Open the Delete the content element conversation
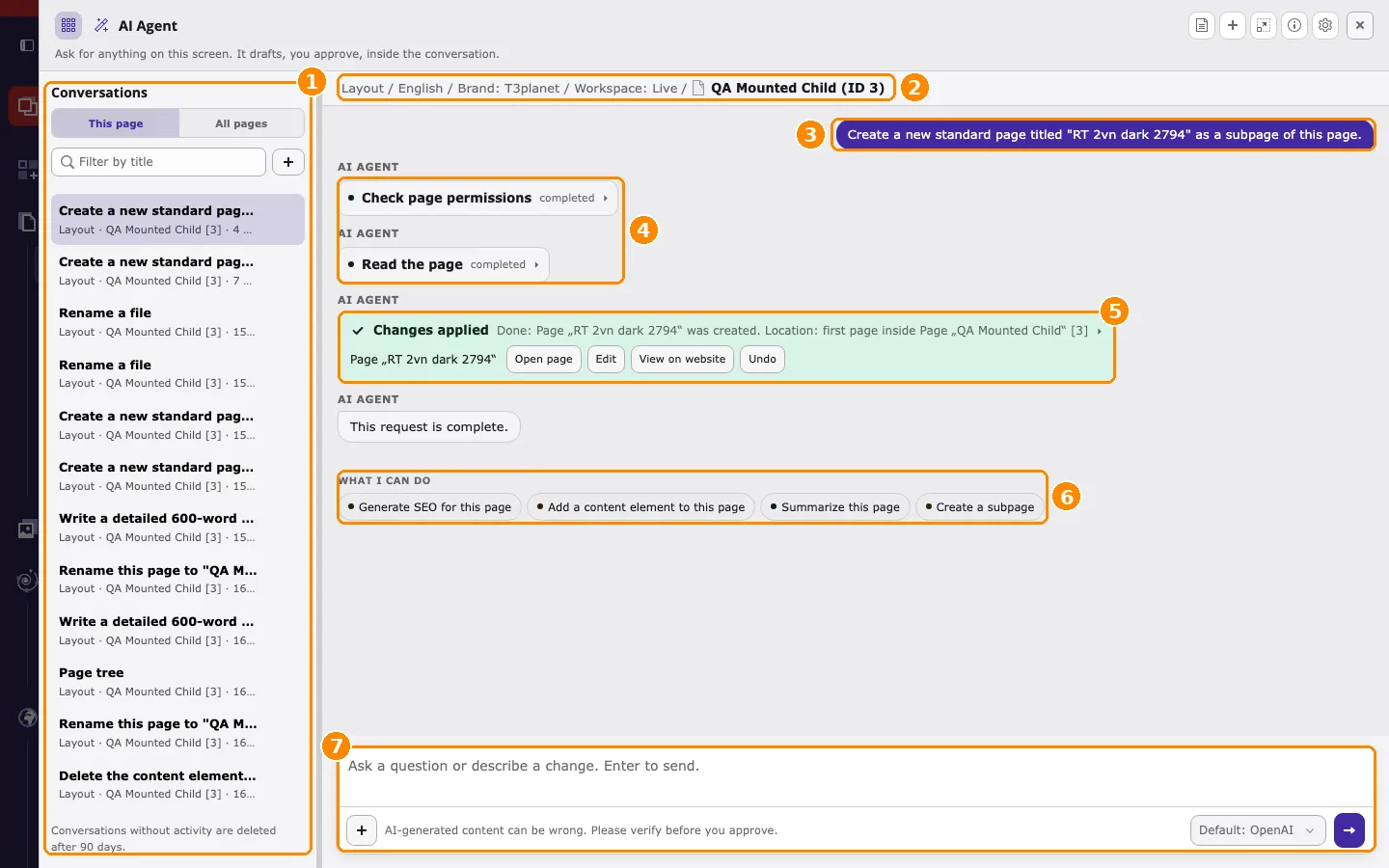The image size is (1389, 868). click(x=177, y=785)
